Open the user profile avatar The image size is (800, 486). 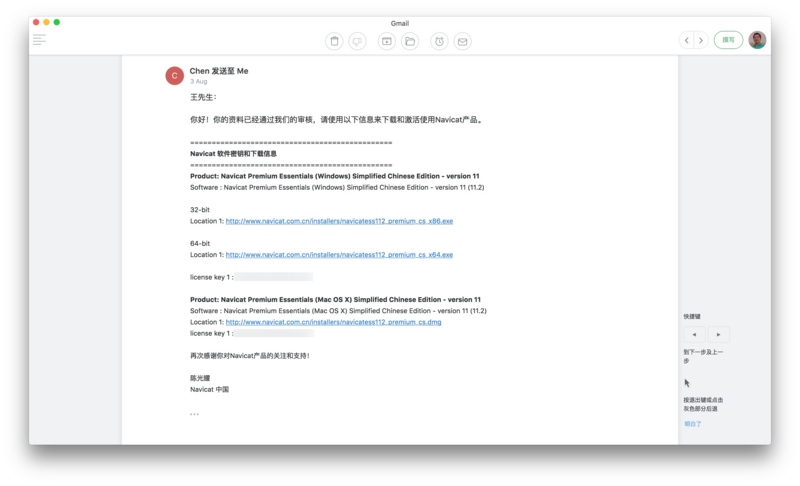pyautogui.click(x=757, y=40)
